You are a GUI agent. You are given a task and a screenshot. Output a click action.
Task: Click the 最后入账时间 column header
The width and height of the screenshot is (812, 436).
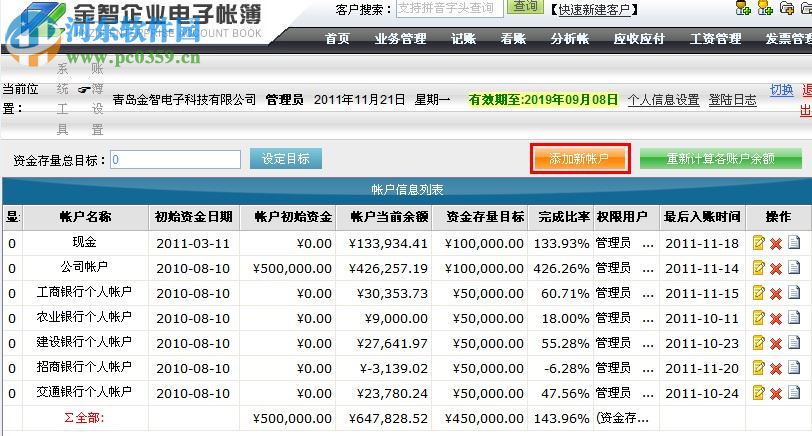[702, 217]
